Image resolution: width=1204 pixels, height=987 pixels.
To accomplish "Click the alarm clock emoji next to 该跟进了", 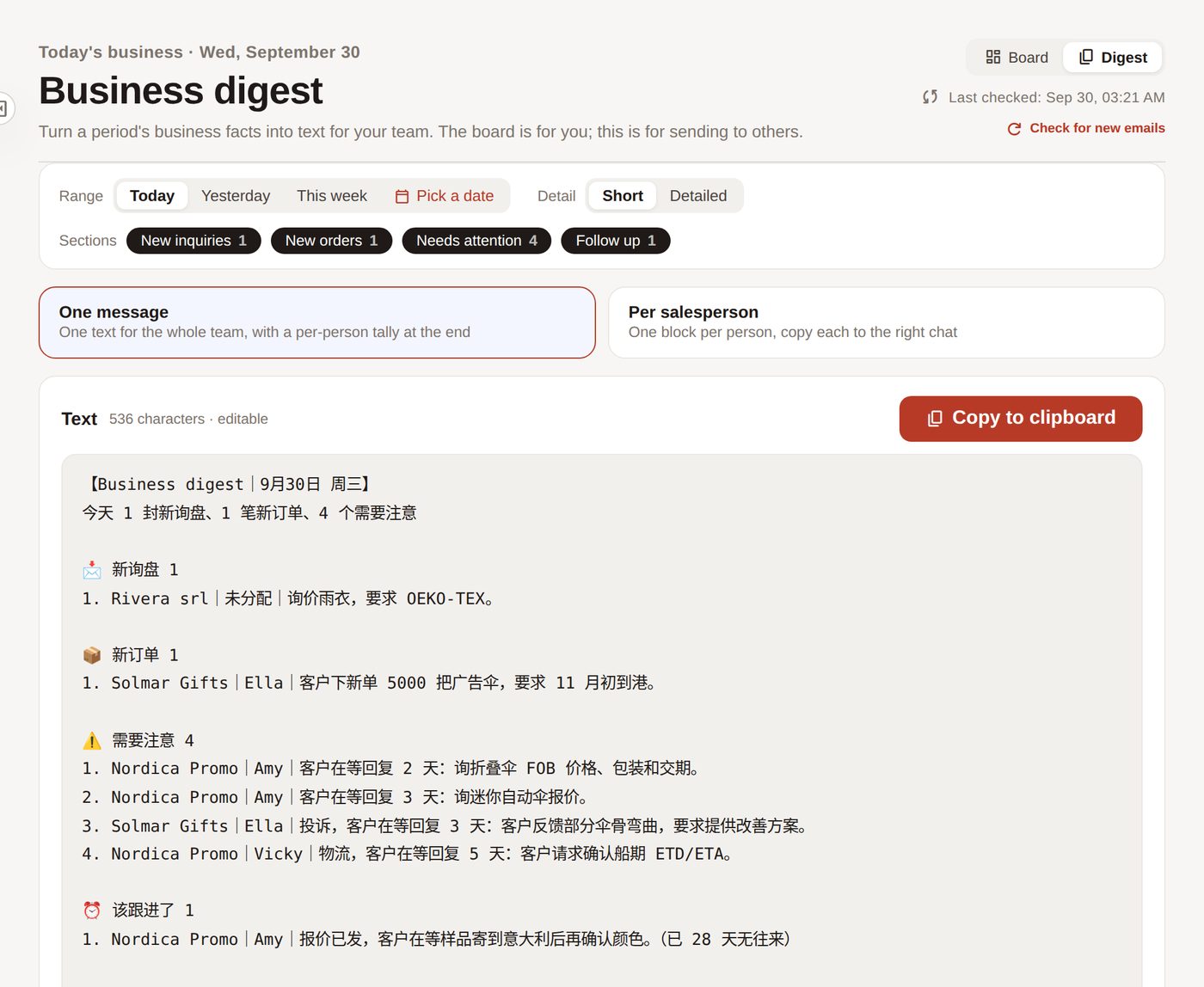I will [x=92, y=910].
